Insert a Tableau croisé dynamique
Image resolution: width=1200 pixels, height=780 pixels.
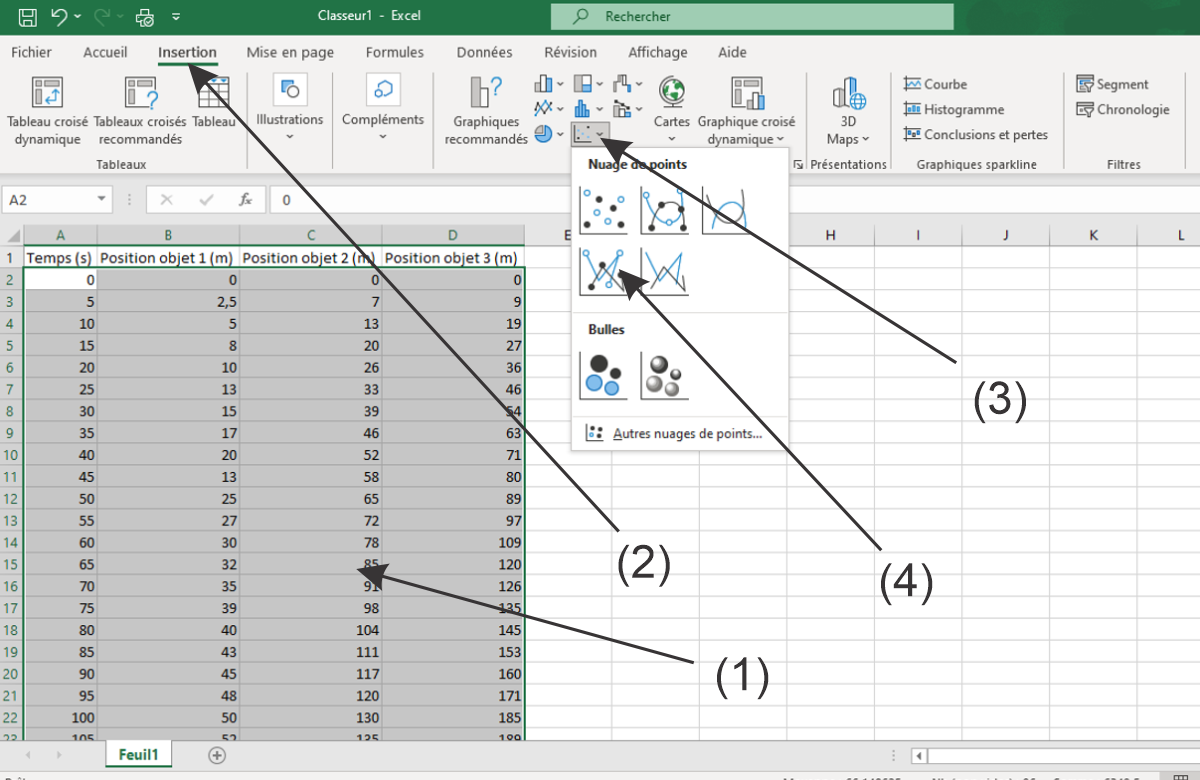click(x=47, y=112)
